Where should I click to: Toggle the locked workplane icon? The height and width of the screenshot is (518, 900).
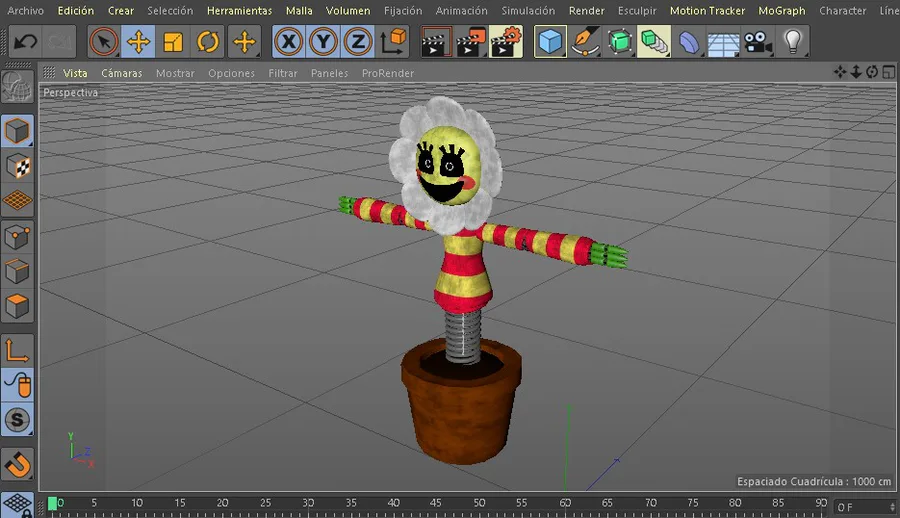click(x=17, y=505)
